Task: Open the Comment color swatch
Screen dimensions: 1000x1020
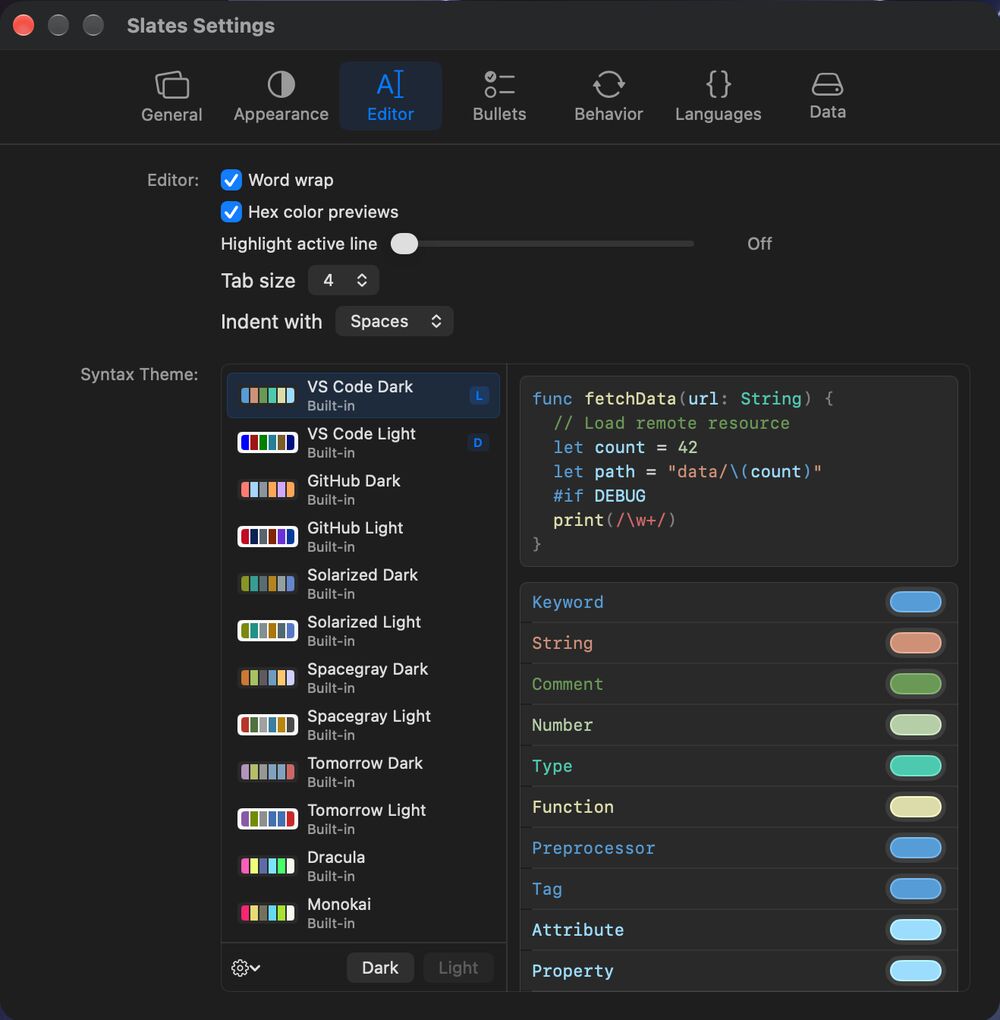Action: (915, 684)
